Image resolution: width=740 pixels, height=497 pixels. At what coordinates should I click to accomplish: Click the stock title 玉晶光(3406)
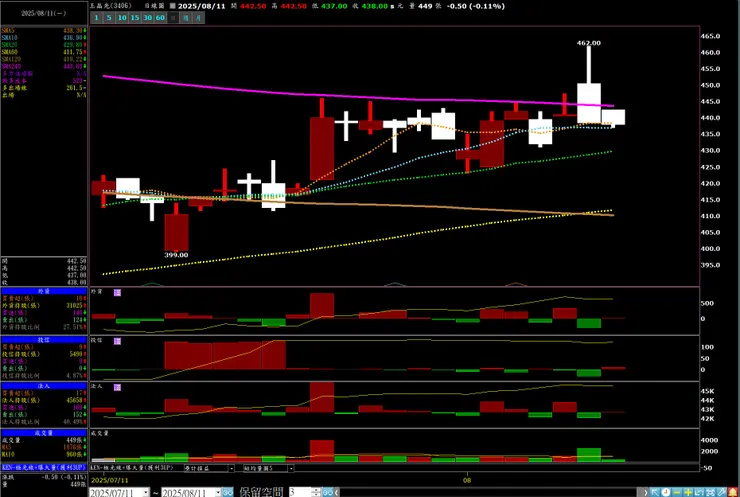(111, 6)
